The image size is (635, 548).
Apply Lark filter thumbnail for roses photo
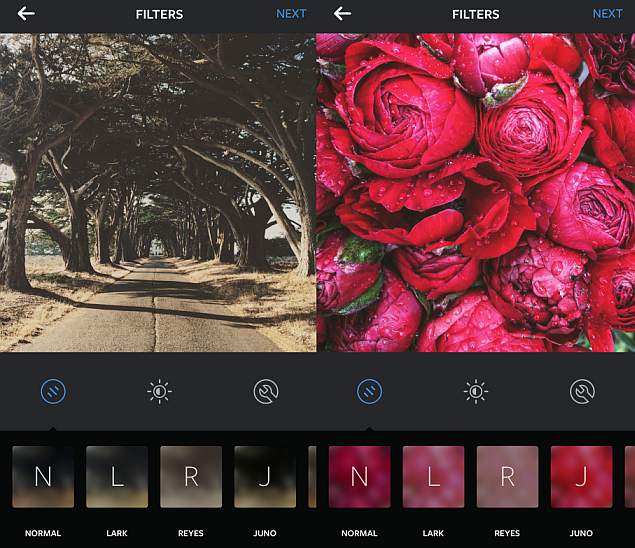433,477
